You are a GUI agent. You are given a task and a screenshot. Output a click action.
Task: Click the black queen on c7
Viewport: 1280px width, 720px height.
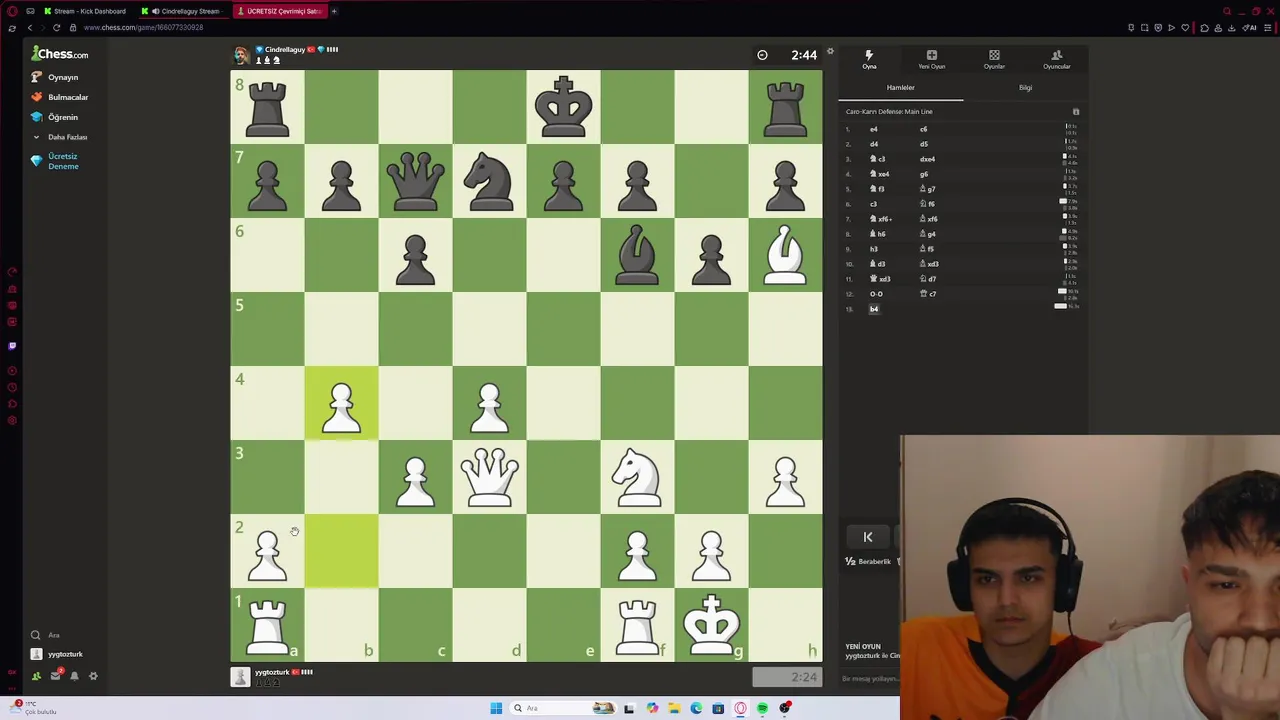(415, 180)
